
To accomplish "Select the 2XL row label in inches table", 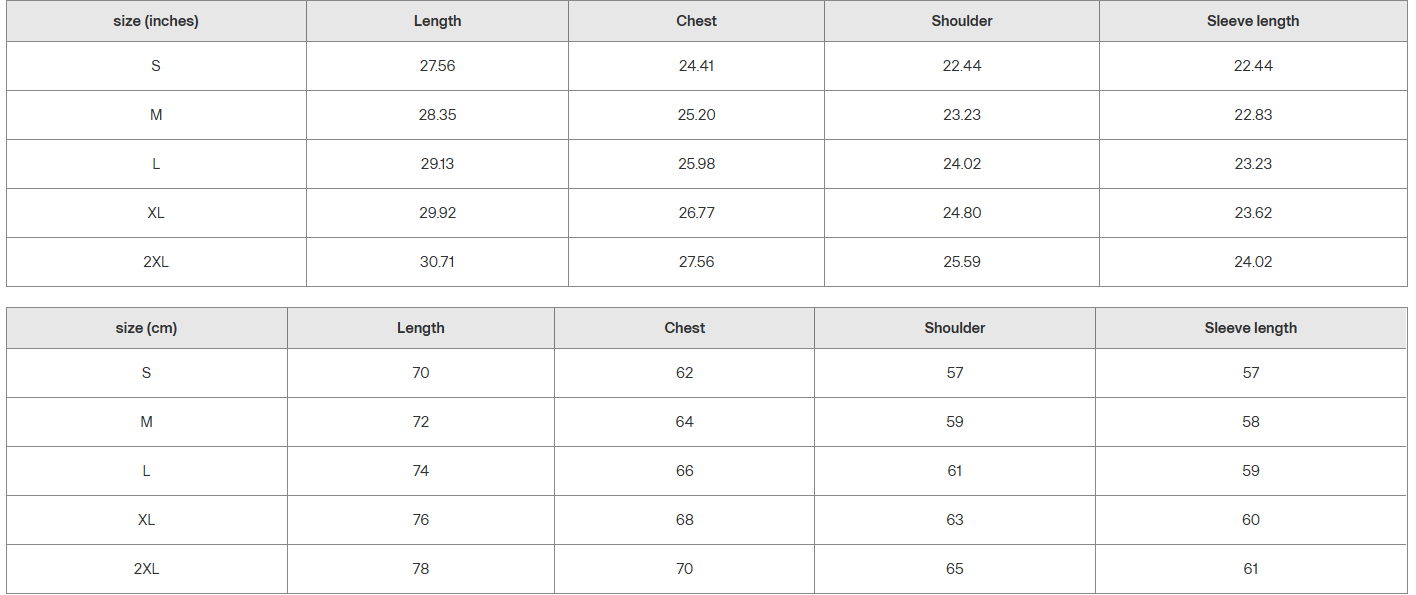I will [x=156, y=262].
